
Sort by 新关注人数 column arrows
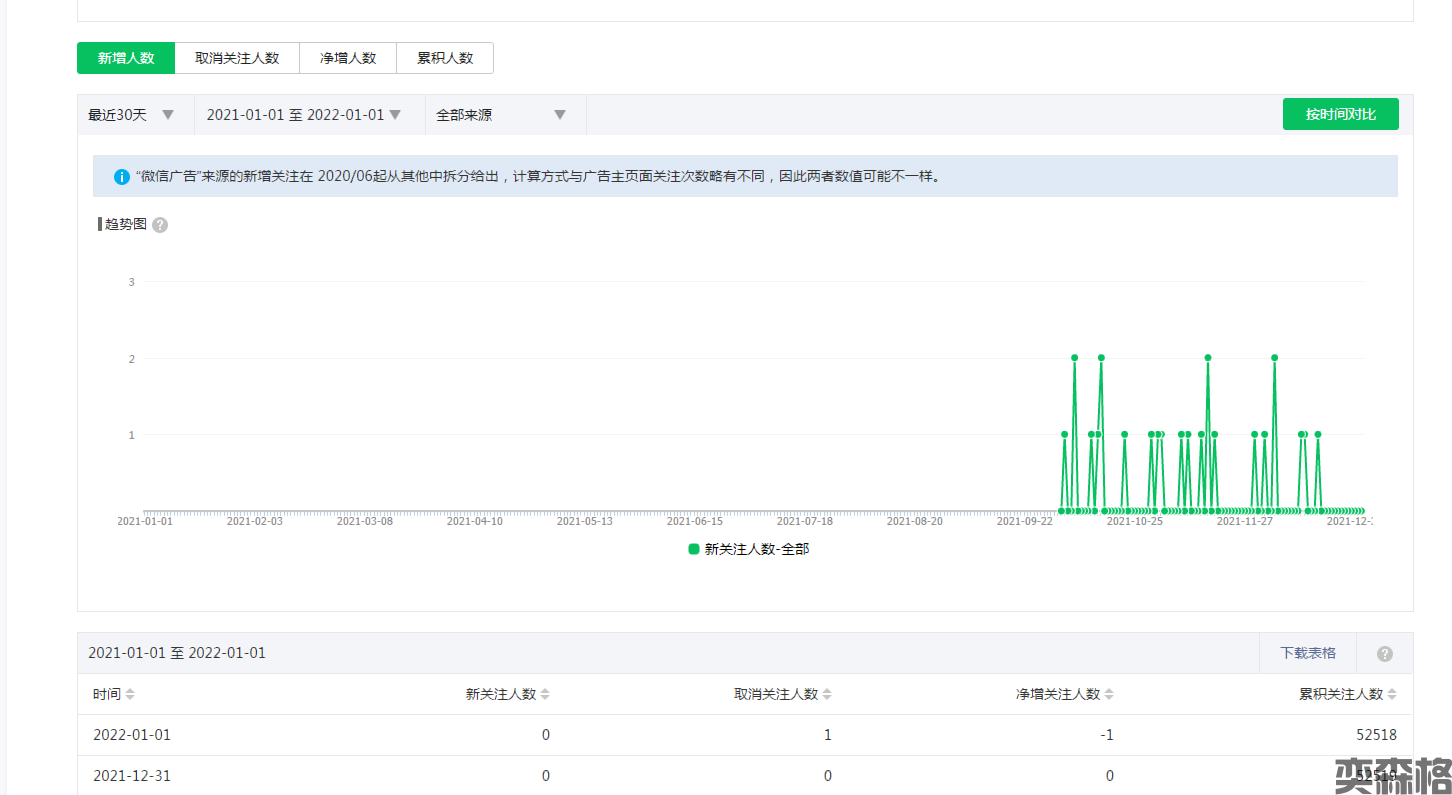[x=545, y=695]
